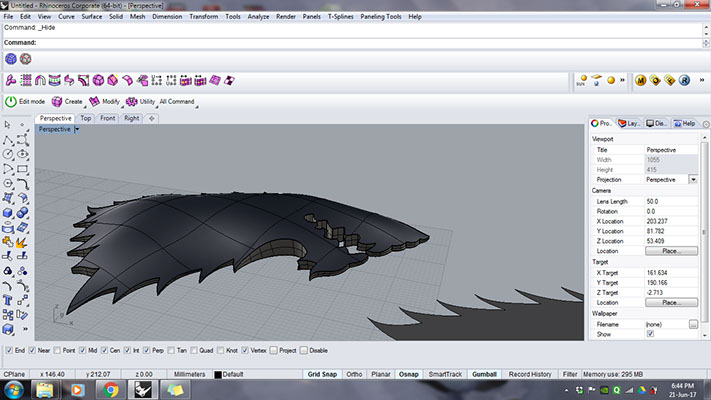This screenshot has width=711, height=400.
Task: Expand the material toolbar overflow chevron
Action: [702, 80]
